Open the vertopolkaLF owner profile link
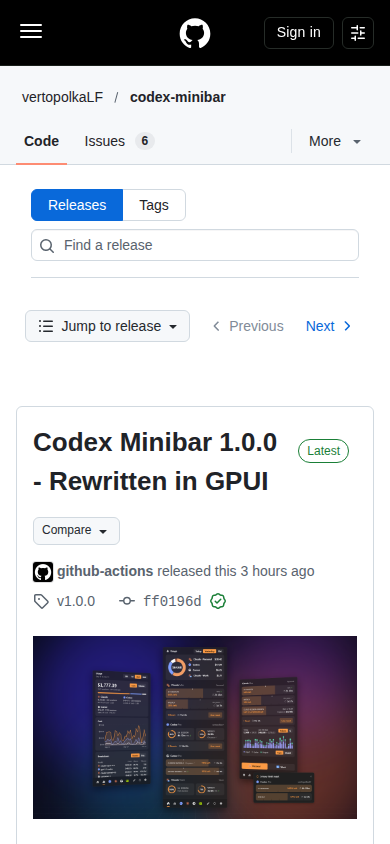Screen dimensions: 390x844 click(62, 97)
